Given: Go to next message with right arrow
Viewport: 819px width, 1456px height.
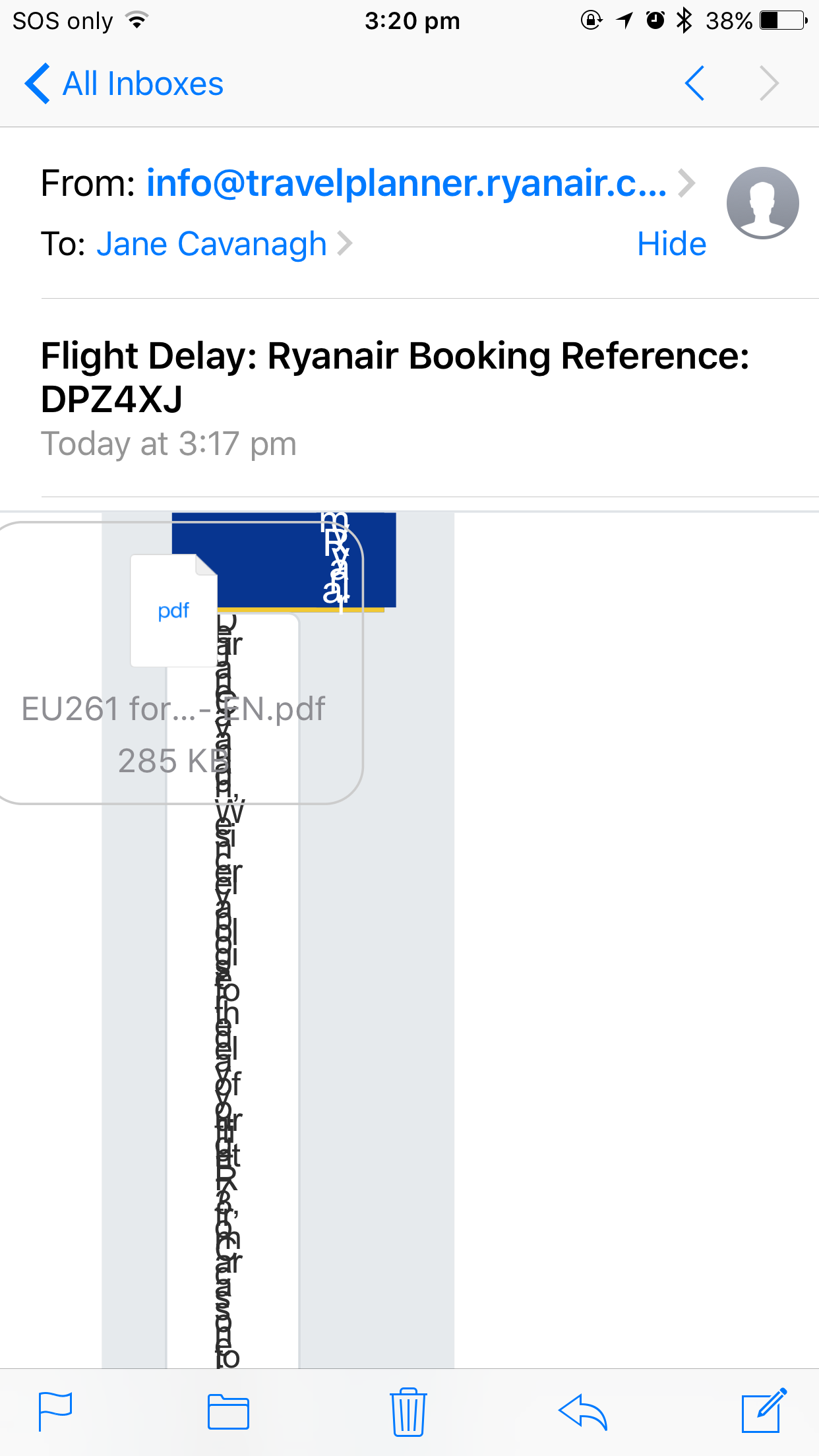Looking at the screenshot, I should tap(769, 84).
